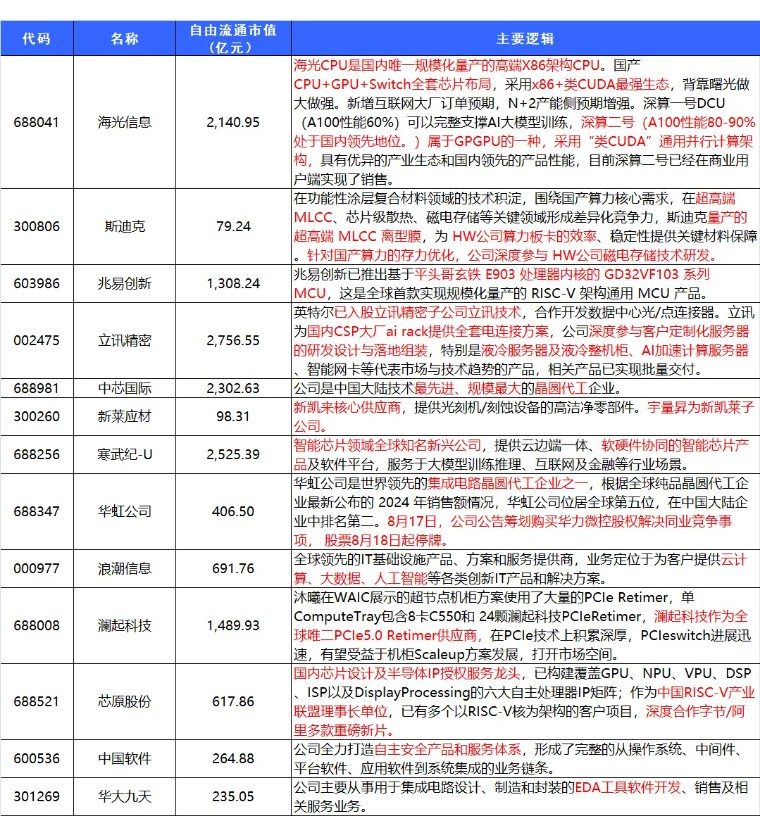Select stock code 688347
760x836 pixels.
[x=37, y=511]
